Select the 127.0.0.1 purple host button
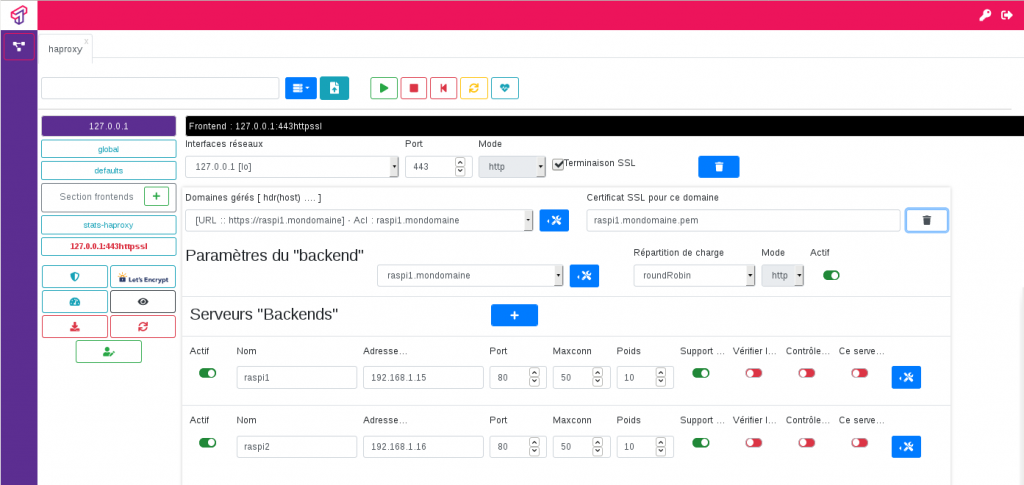 click(x=108, y=126)
